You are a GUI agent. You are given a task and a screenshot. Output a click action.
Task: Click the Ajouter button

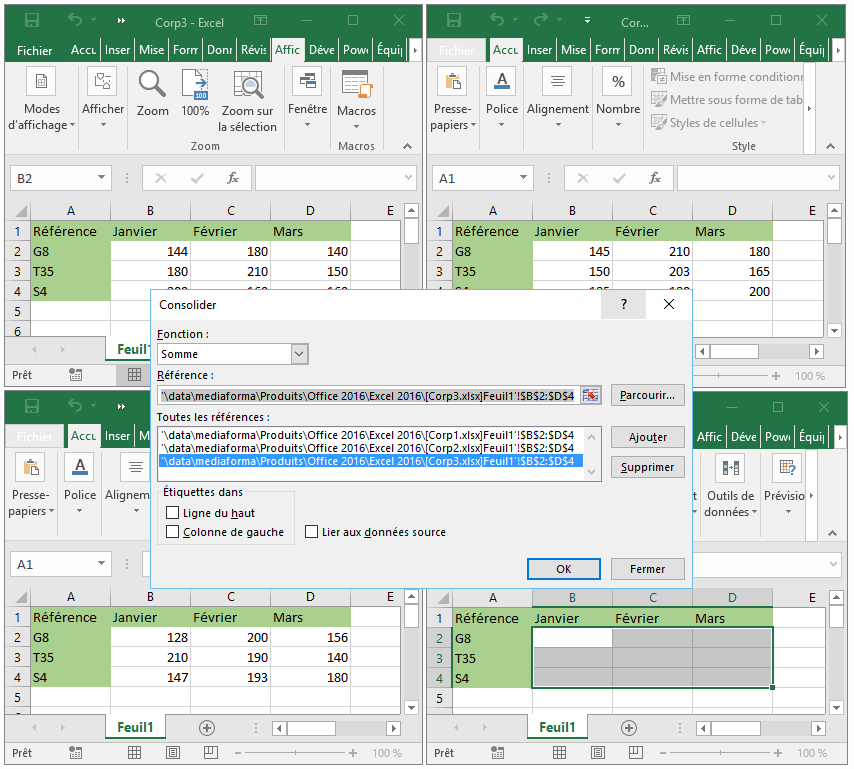[647, 438]
